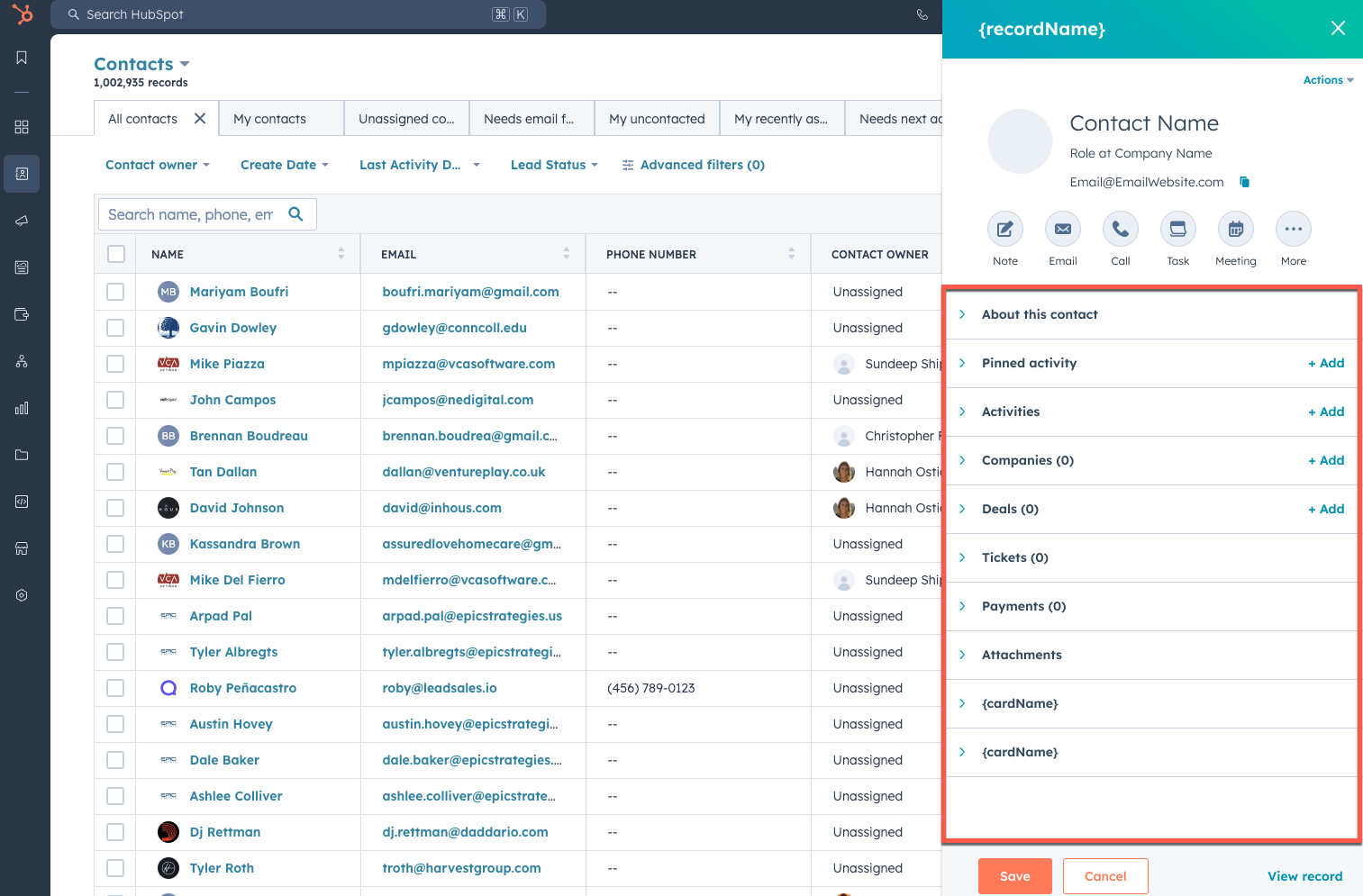Click the Save button

(1014, 875)
